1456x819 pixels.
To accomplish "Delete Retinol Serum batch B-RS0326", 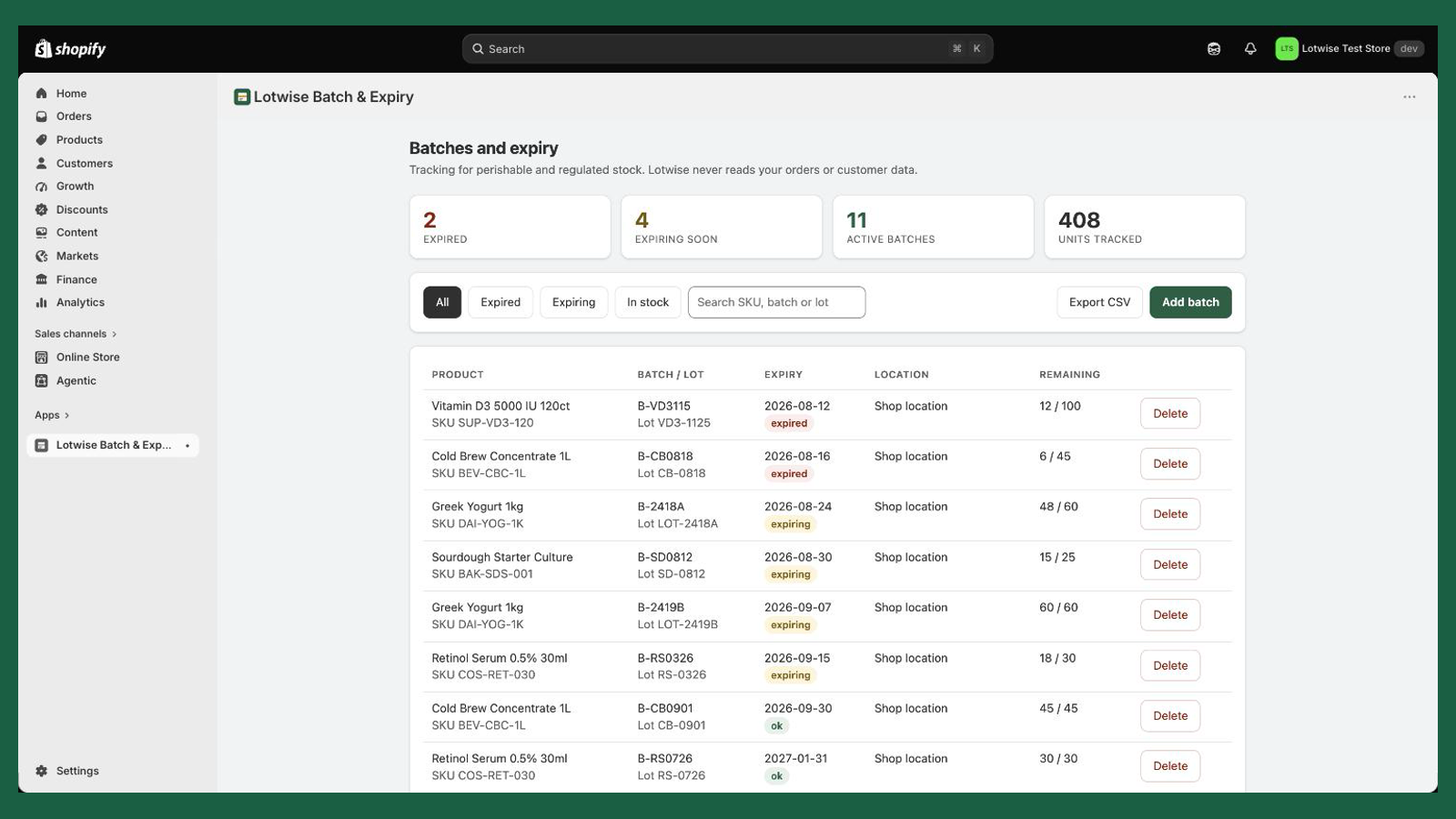I will [1170, 666].
